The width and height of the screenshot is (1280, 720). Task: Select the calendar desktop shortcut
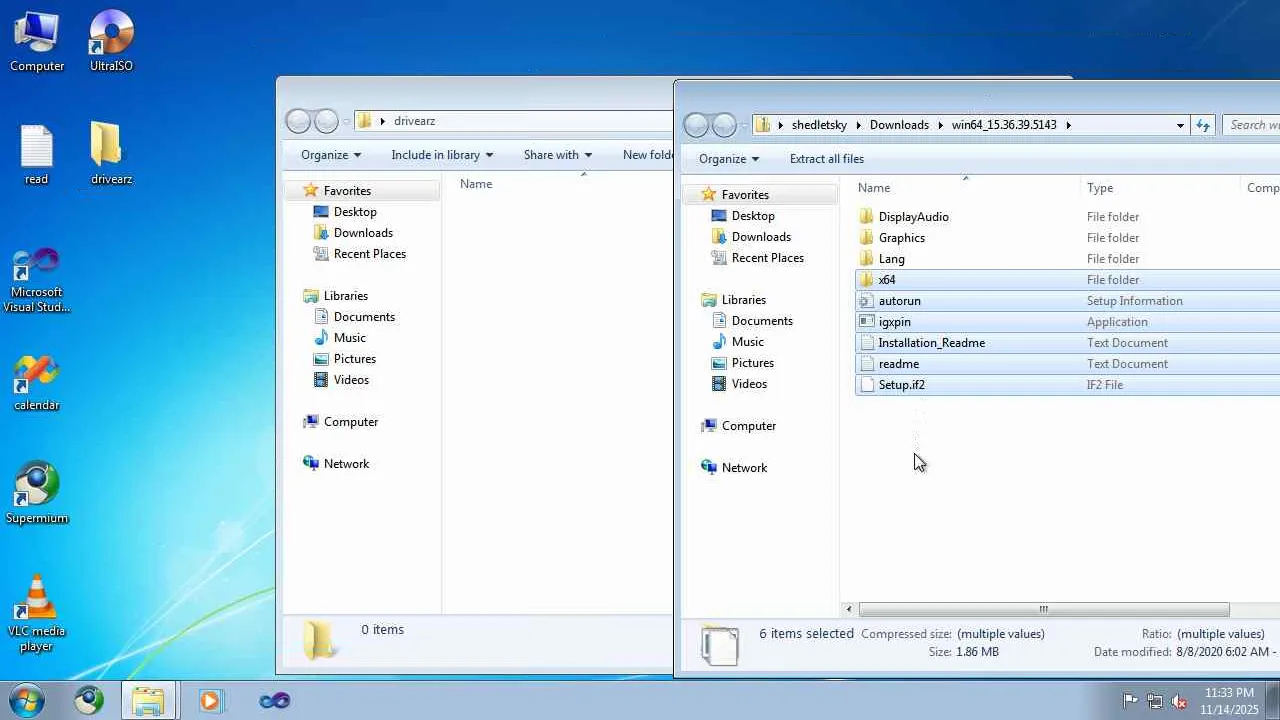tap(37, 383)
